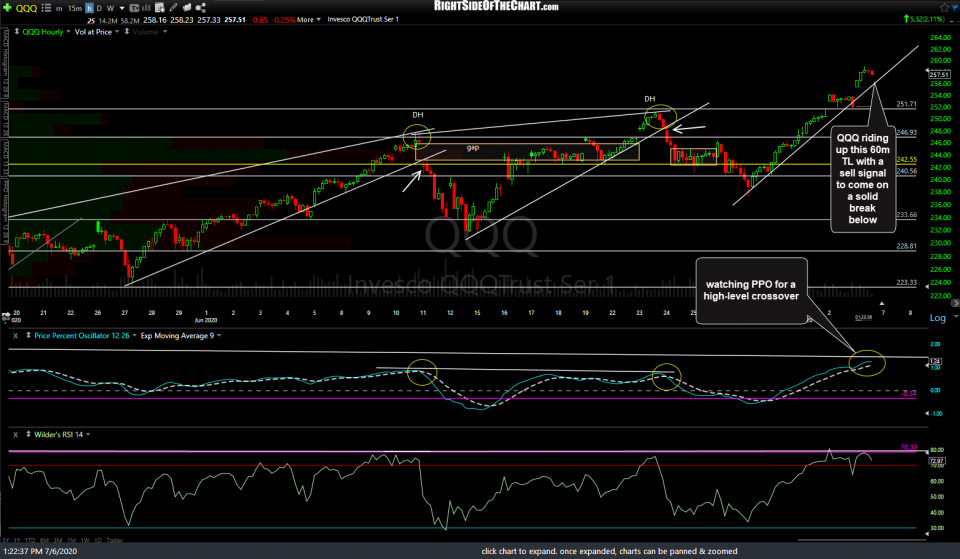Click the yellow 242.55 level label
The image size is (960, 559).
906,159
